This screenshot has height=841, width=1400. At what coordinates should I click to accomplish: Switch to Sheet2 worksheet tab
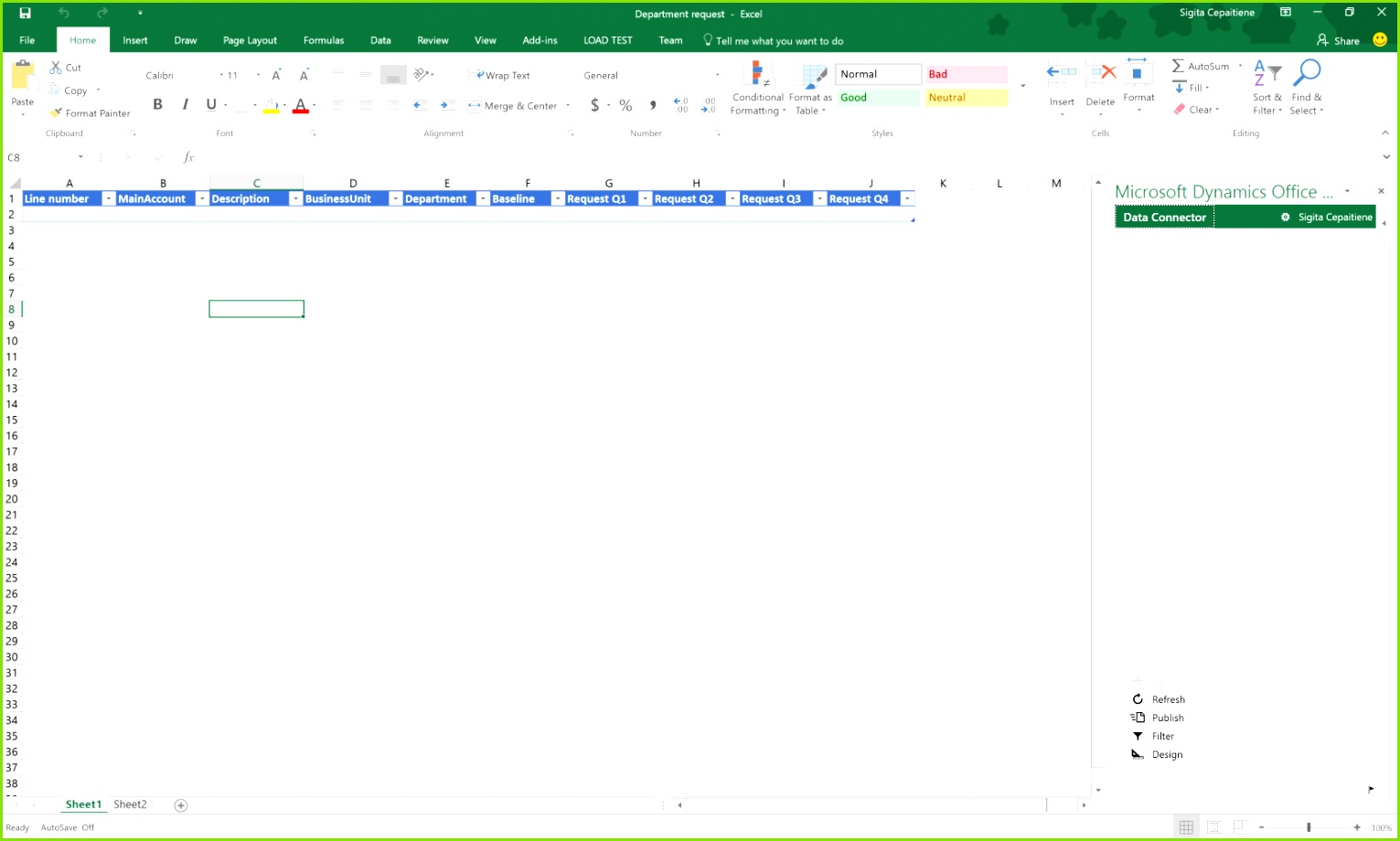point(130,804)
